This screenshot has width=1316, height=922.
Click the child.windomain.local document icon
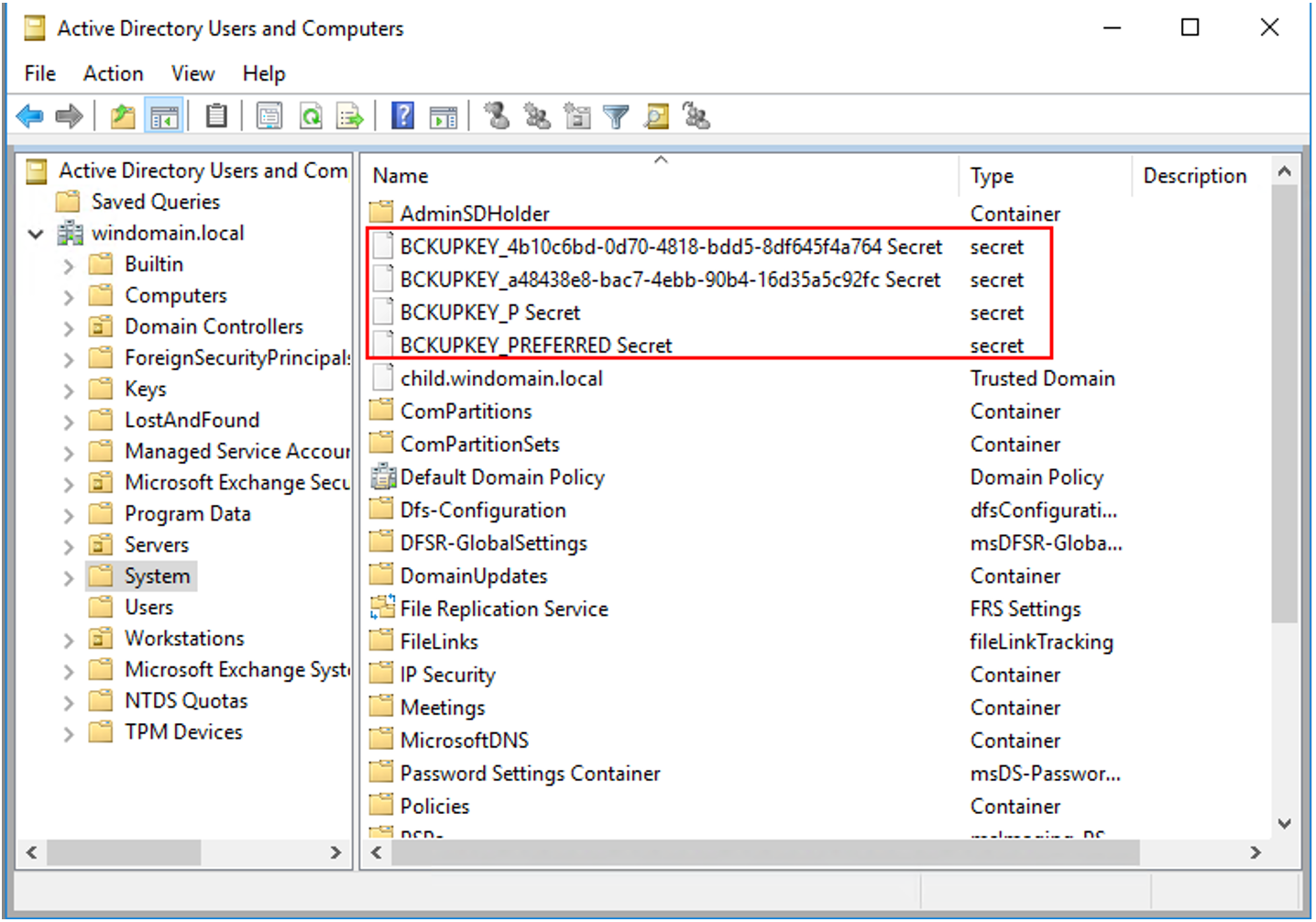[x=382, y=379]
